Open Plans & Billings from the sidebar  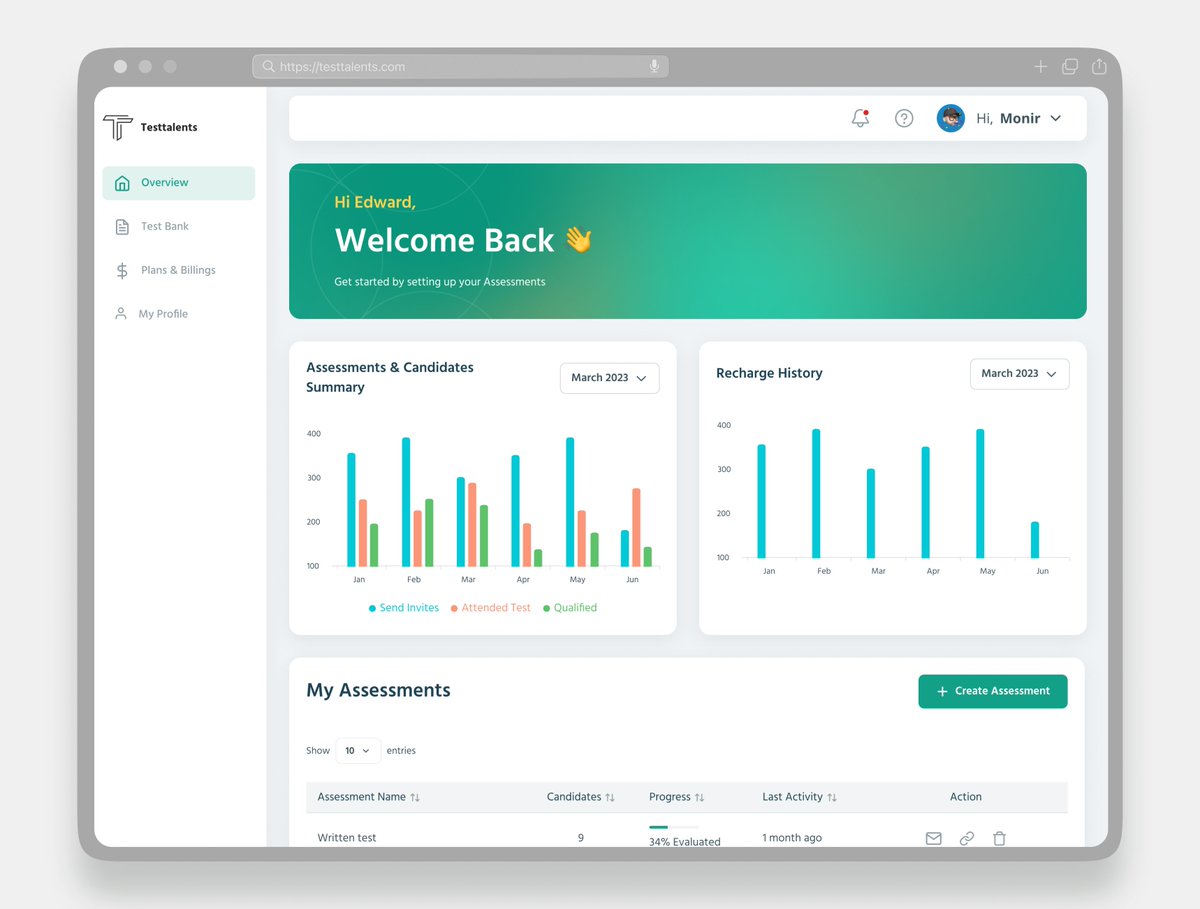[x=178, y=270]
